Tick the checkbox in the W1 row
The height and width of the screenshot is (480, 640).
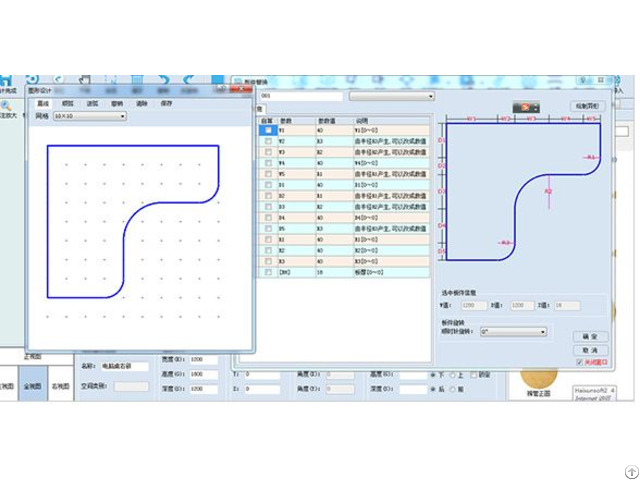[267, 130]
